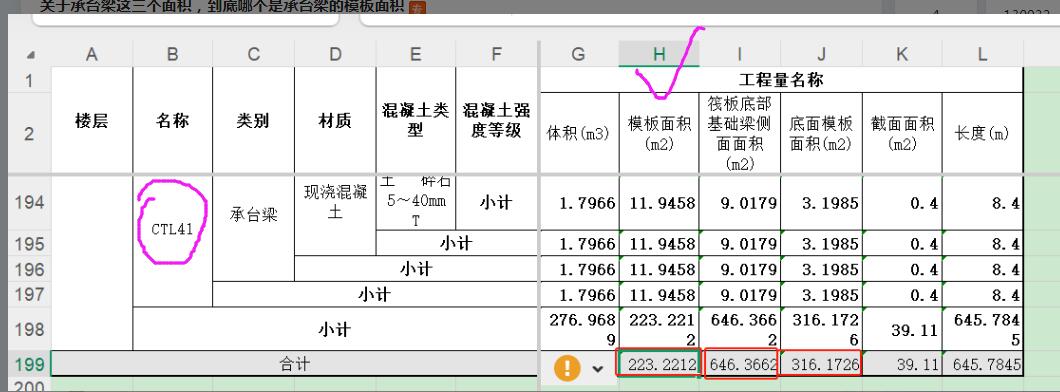Select row 1 header
The width and height of the screenshot is (1060, 392).
(29, 80)
